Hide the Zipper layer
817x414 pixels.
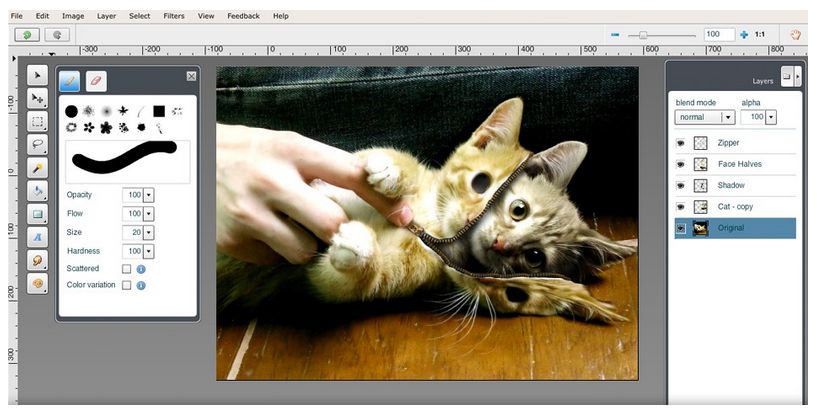click(x=681, y=143)
